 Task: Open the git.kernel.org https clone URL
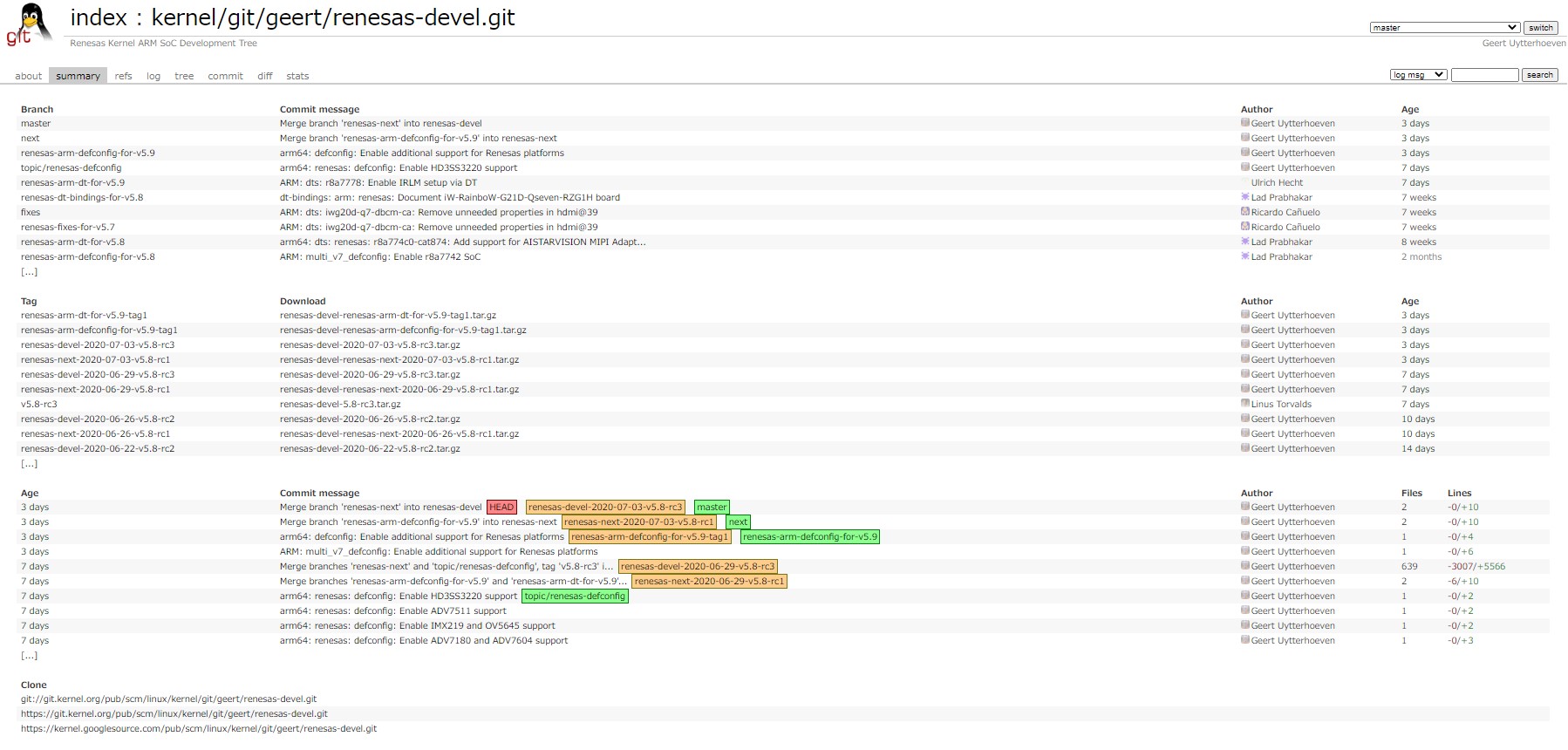(174, 714)
